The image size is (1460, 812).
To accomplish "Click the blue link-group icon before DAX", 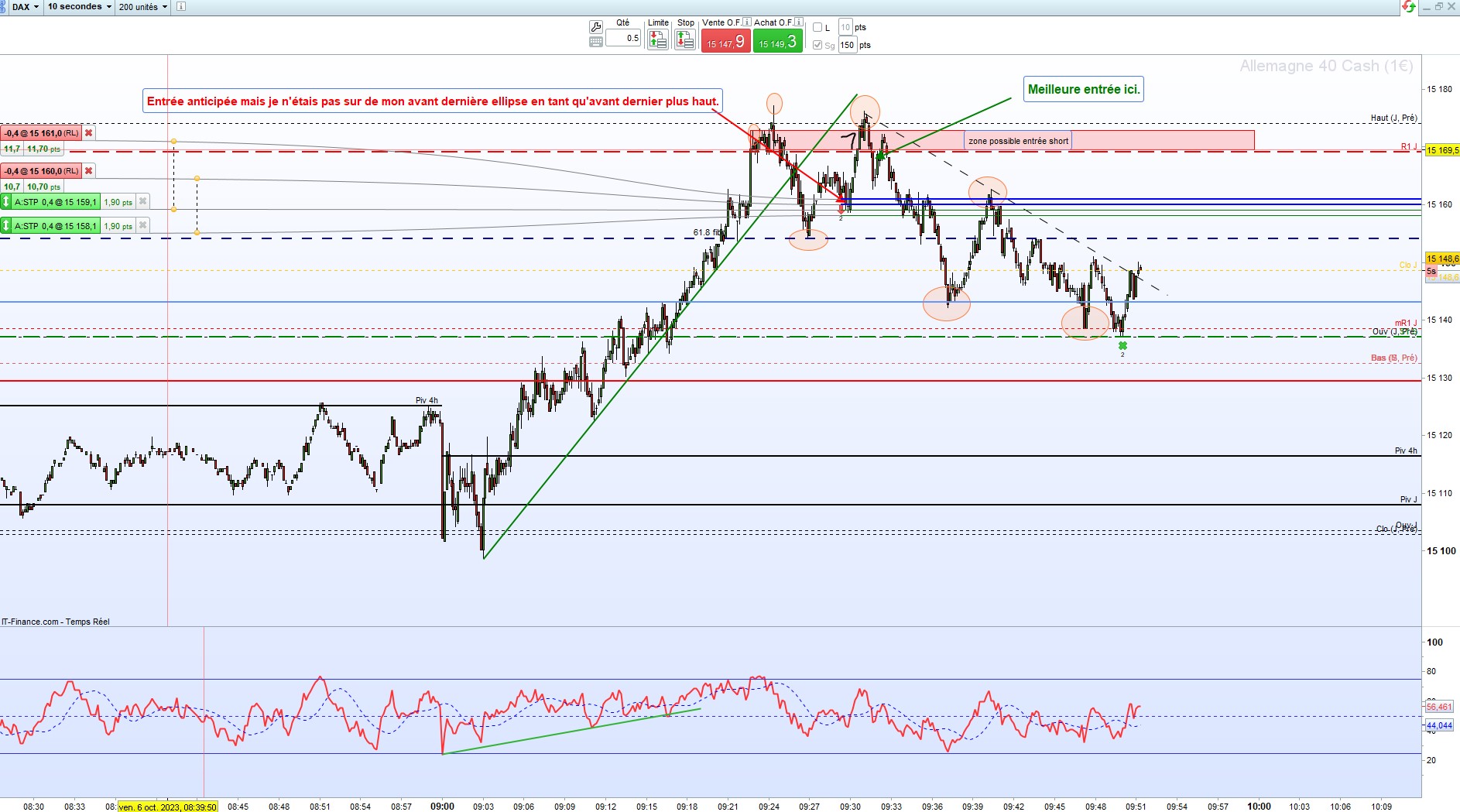I will click(x=4, y=6).
